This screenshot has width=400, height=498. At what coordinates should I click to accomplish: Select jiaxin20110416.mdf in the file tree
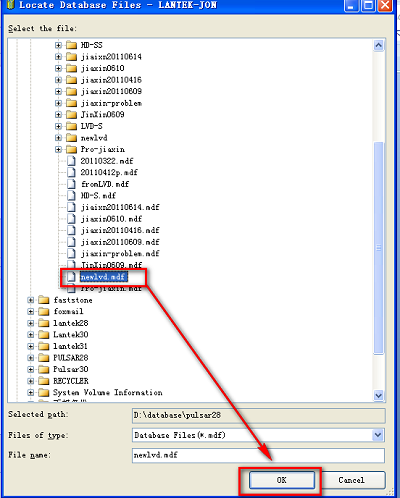click(x=120, y=230)
